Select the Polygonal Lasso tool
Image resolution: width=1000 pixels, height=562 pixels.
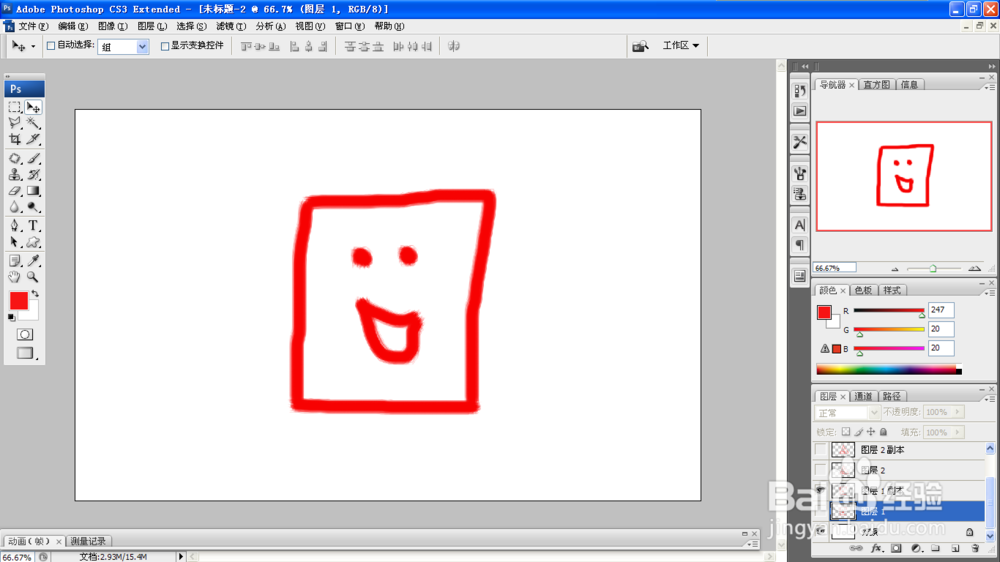tap(15, 122)
